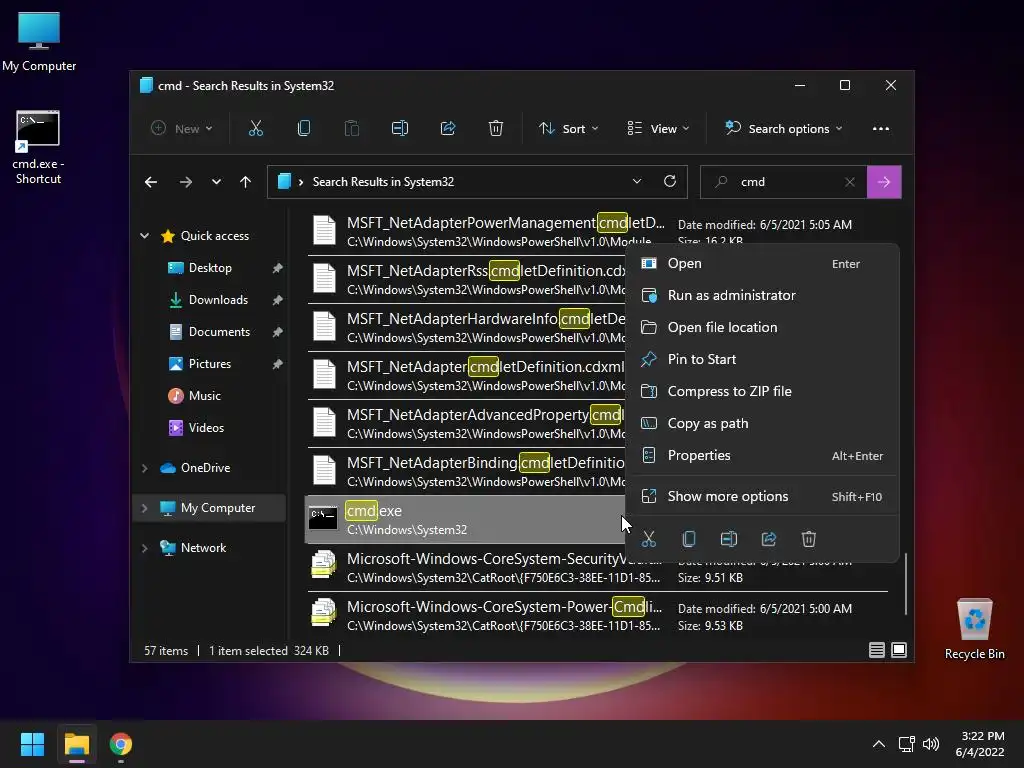
Task: Open Desktop in Quick access
Action: pyautogui.click(x=210, y=268)
